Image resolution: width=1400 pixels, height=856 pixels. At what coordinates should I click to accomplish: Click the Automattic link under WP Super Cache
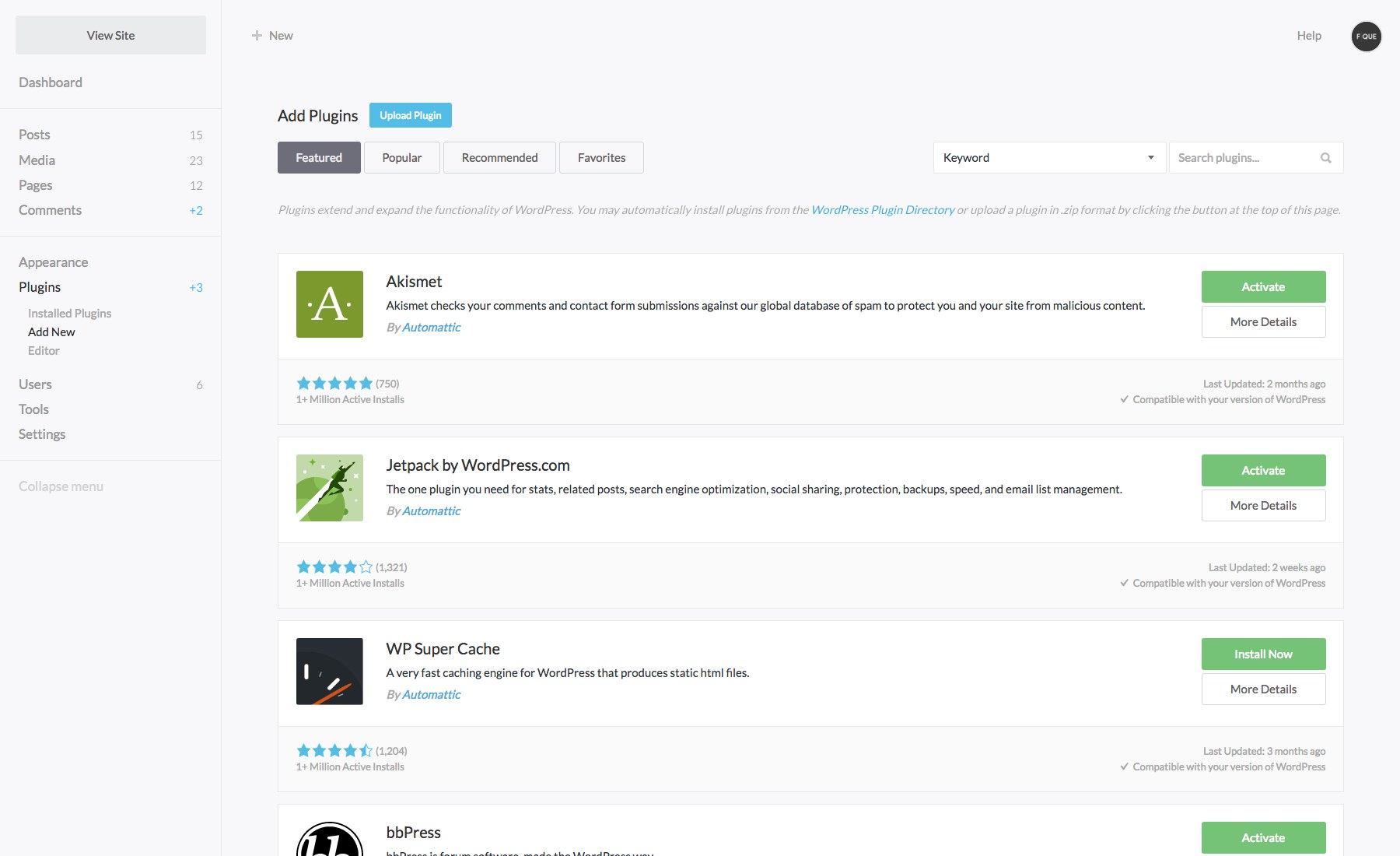click(x=432, y=695)
